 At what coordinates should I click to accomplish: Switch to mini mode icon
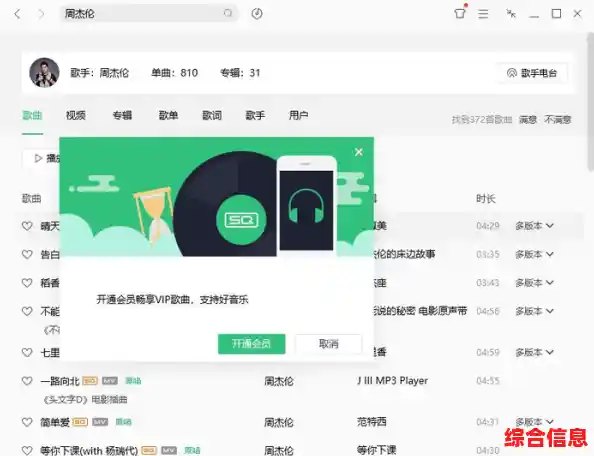[511, 14]
